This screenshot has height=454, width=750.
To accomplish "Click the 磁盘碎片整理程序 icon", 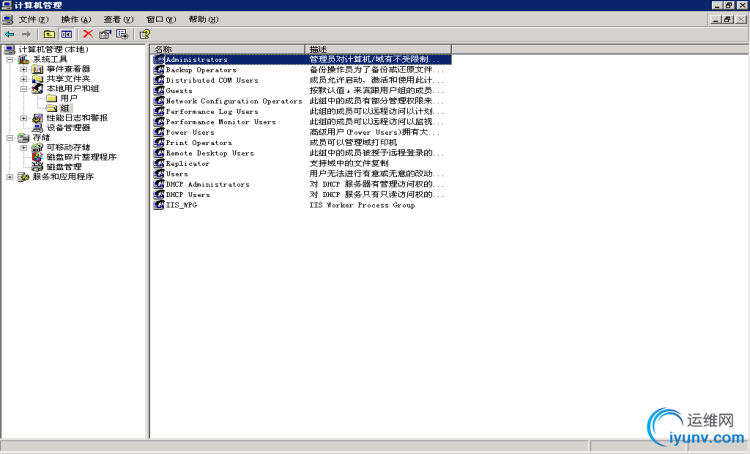I will 37,157.
